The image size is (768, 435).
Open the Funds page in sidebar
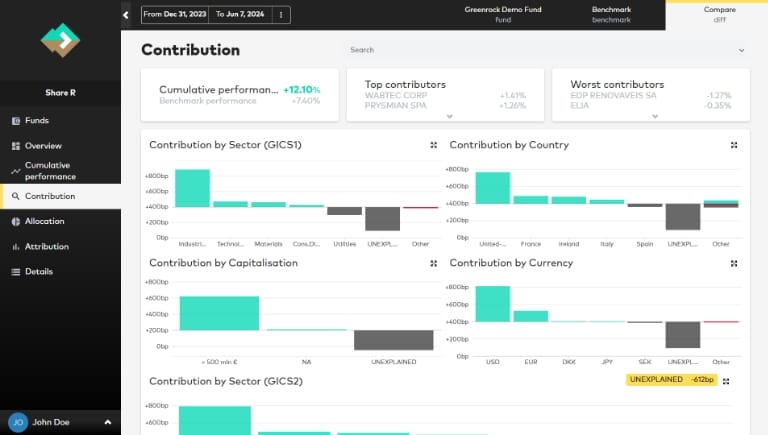(x=36, y=121)
